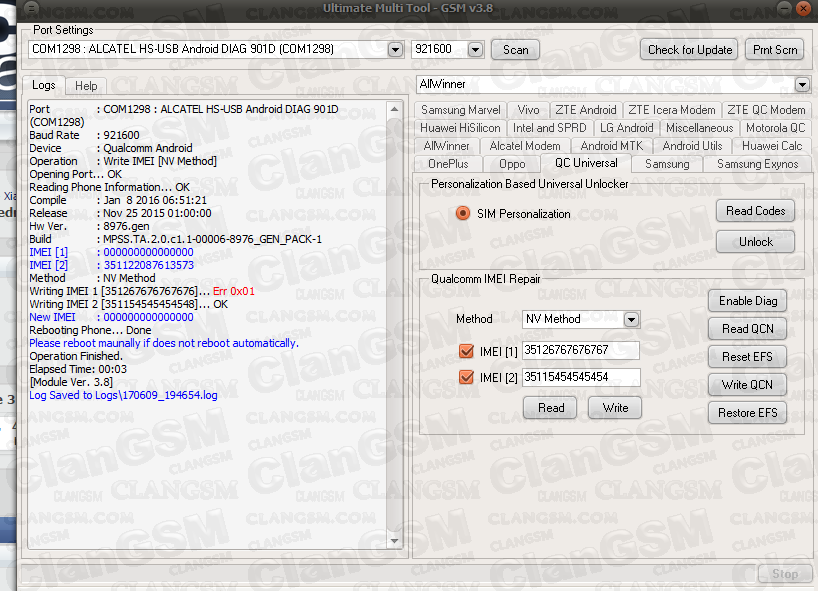Open the Android Utils tab

click(x=692, y=146)
